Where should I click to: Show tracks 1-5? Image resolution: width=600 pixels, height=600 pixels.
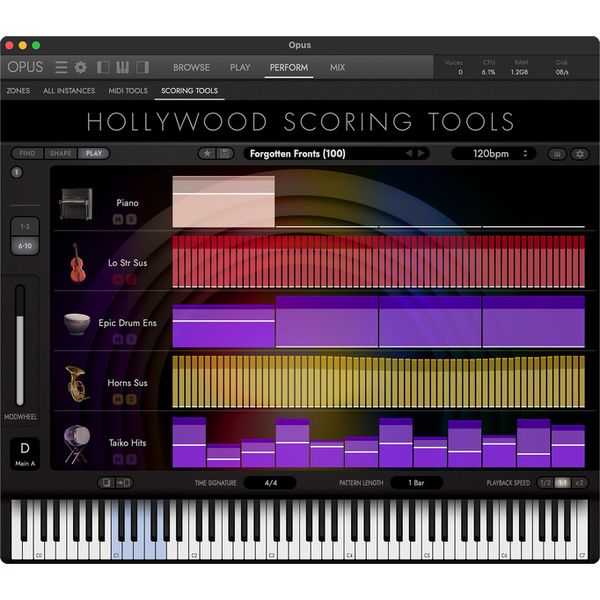[x=25, y=227]
